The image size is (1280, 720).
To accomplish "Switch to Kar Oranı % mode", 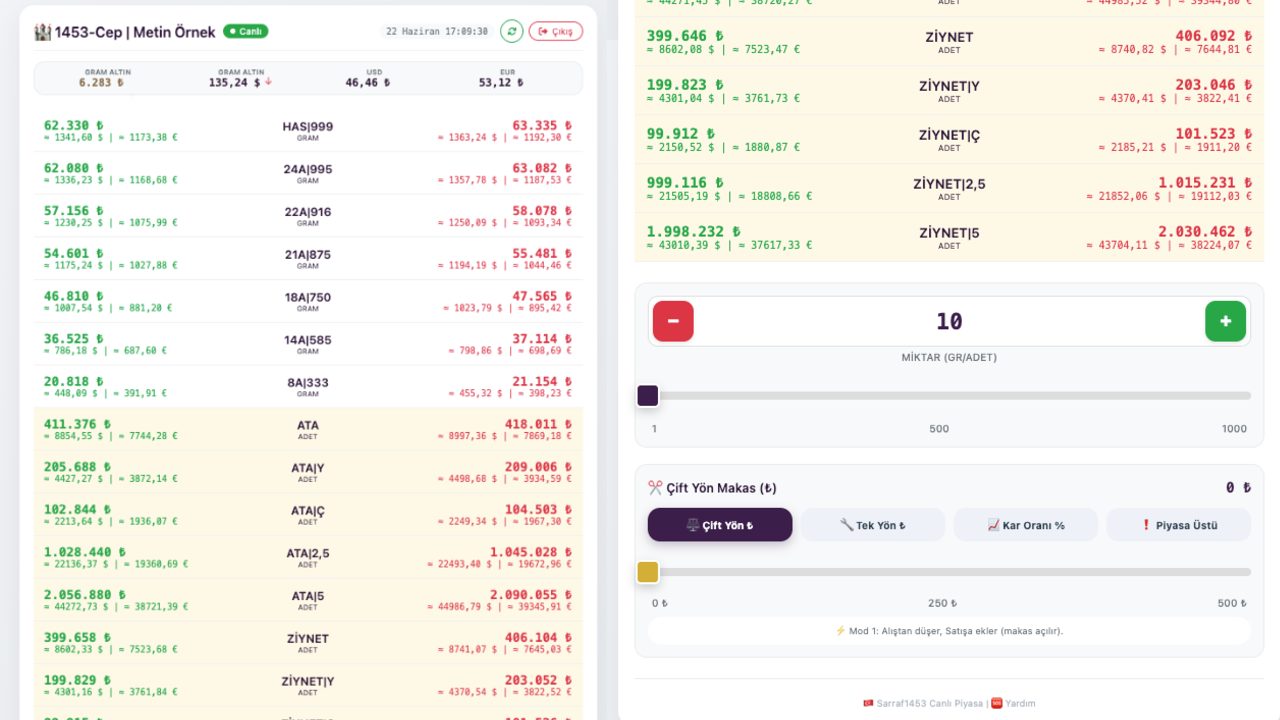I will click(1025, 525).
